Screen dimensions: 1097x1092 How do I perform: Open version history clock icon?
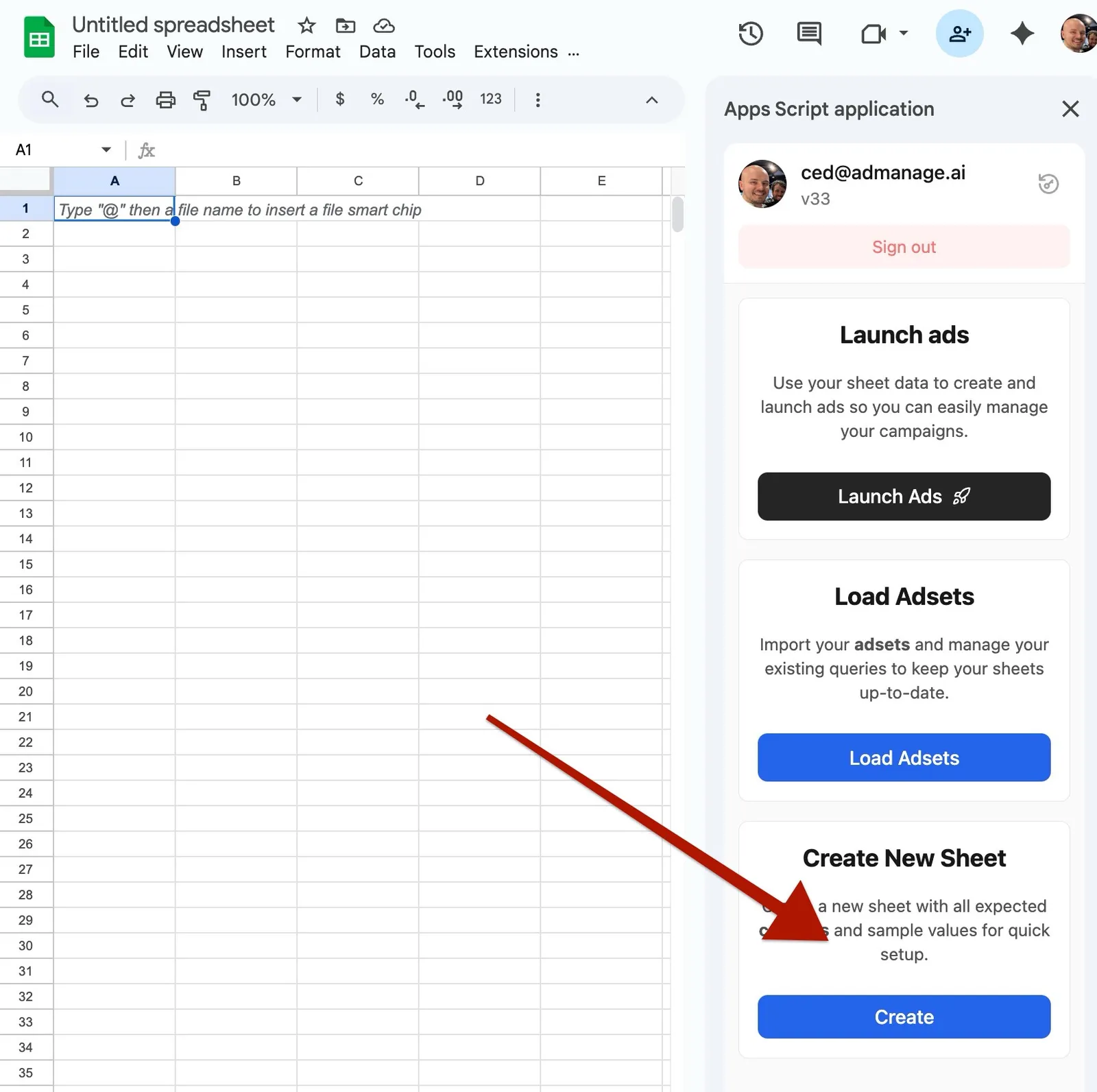(751, 34)
